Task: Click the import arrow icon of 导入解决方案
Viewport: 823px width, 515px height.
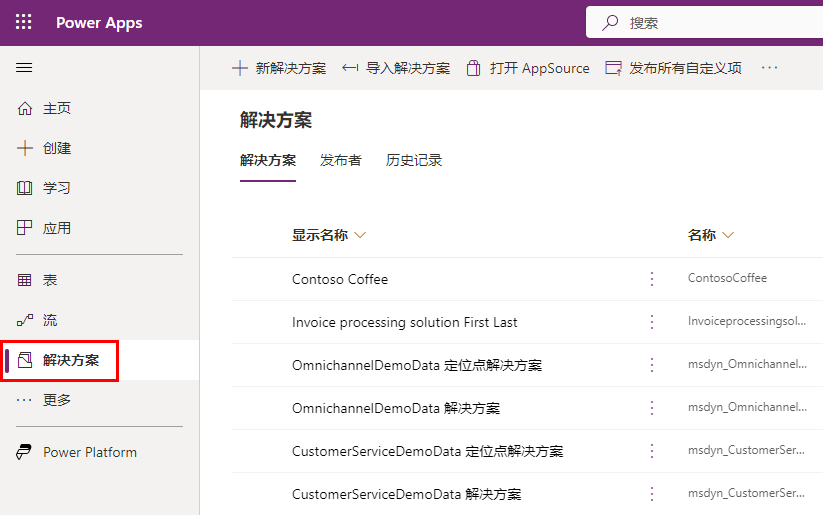Action: point(350,68)
